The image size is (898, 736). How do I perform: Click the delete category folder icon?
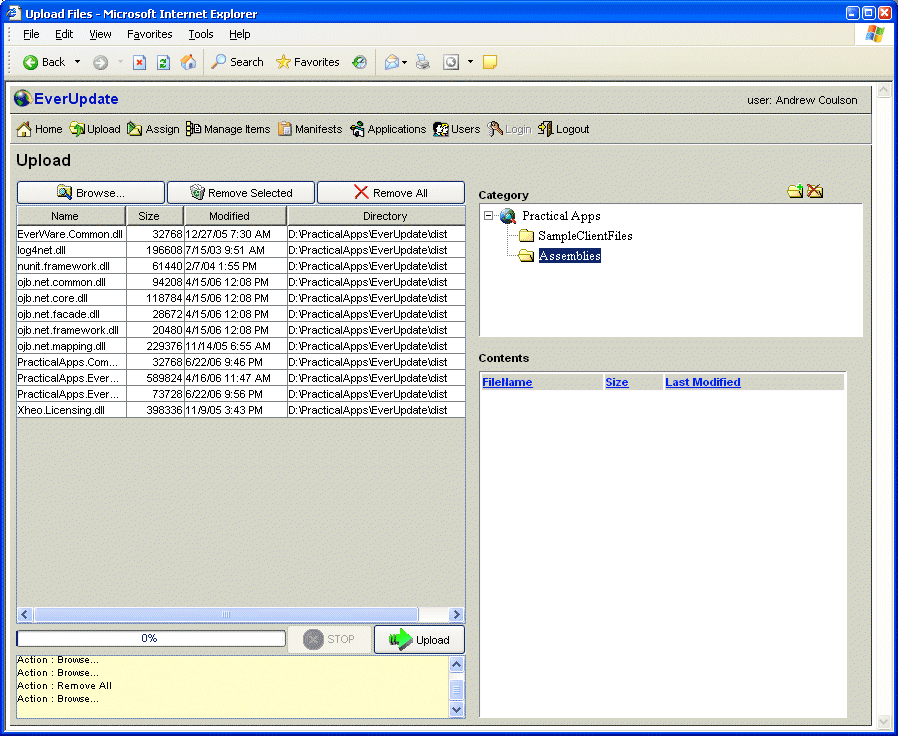[815, 191]
